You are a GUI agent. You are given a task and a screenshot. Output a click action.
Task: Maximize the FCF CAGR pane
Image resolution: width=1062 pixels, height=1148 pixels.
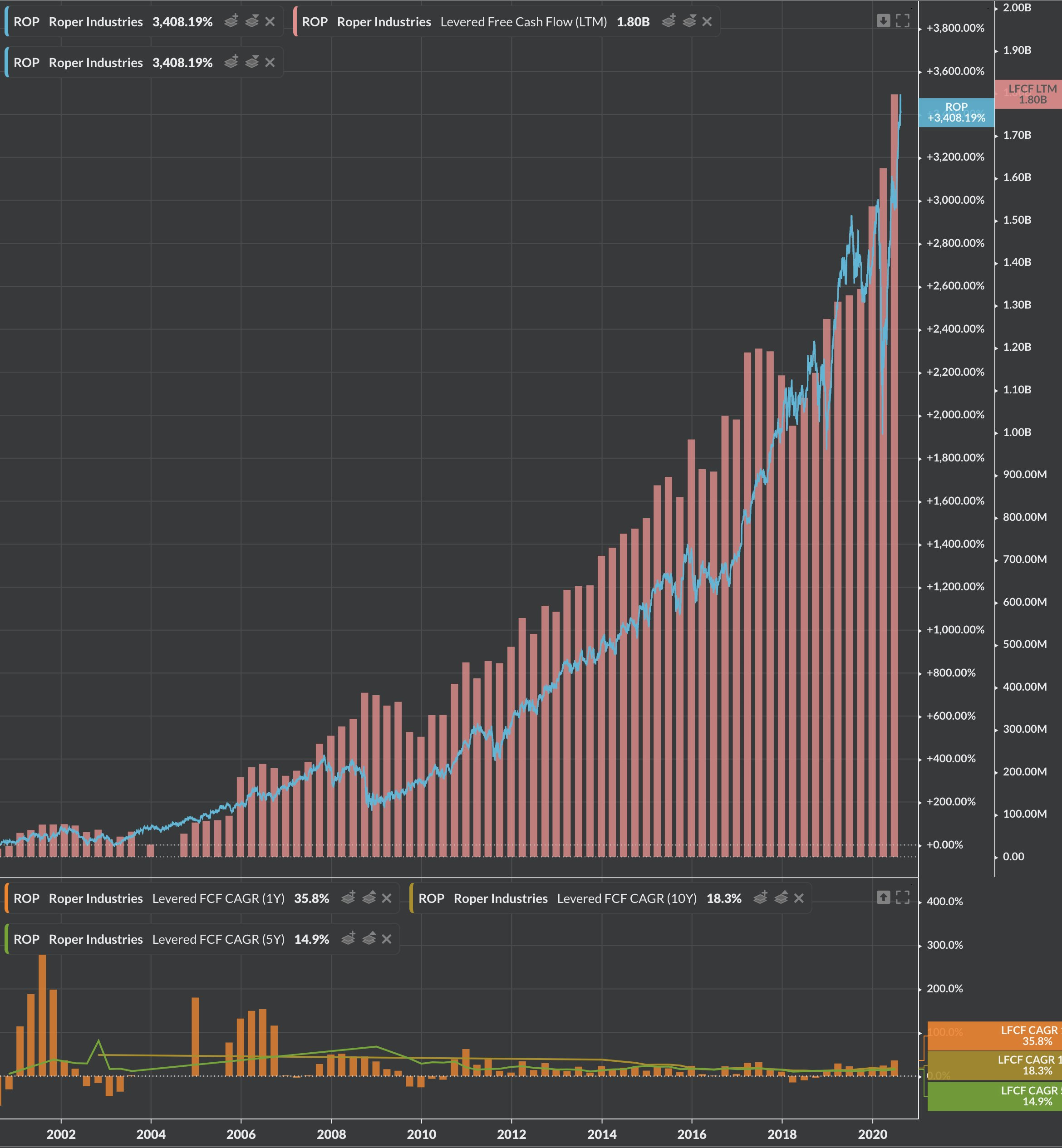[x=903, y=897]
